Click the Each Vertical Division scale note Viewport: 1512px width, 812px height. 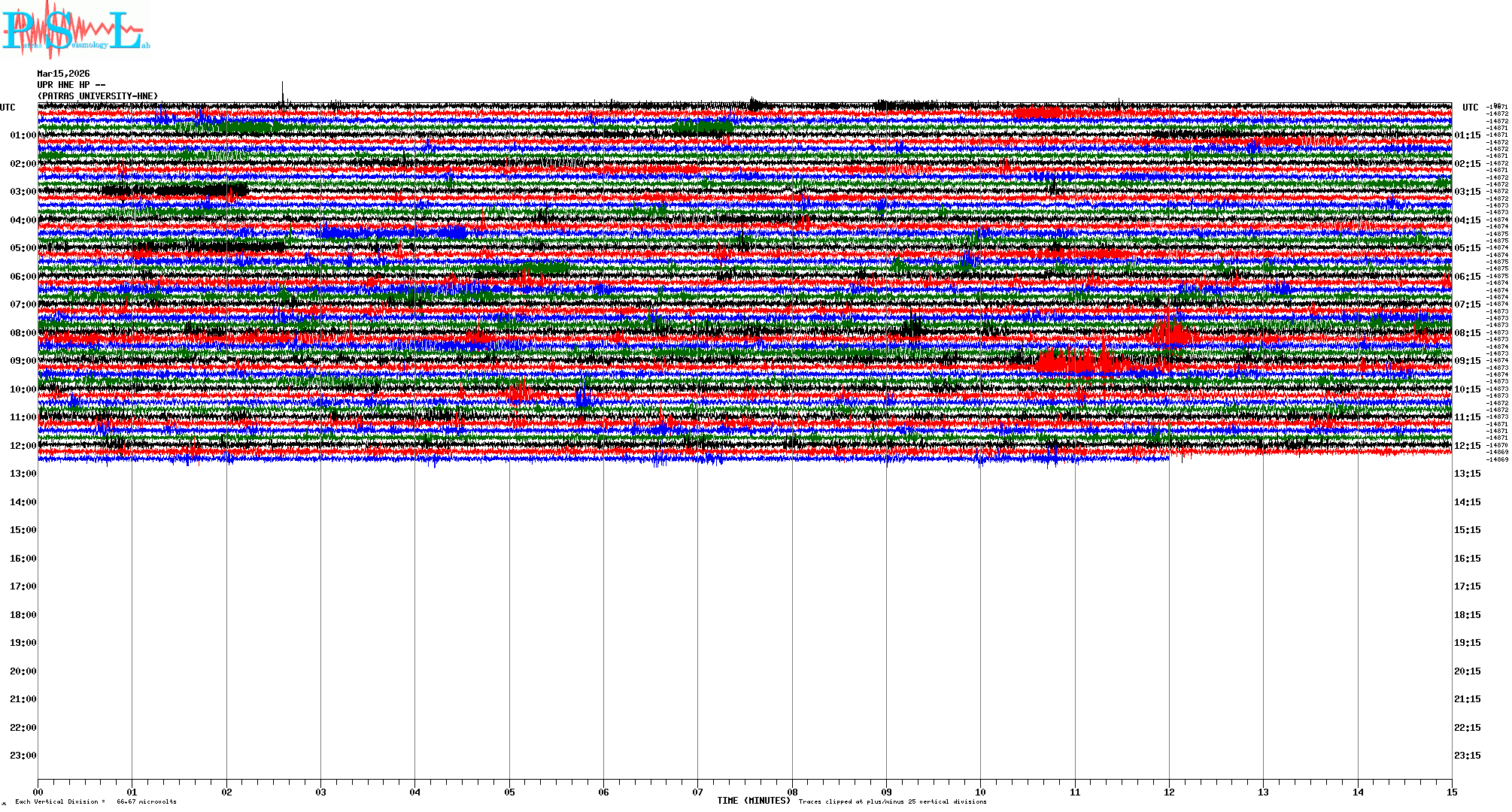pyautogui.click(x=96, y=801)
